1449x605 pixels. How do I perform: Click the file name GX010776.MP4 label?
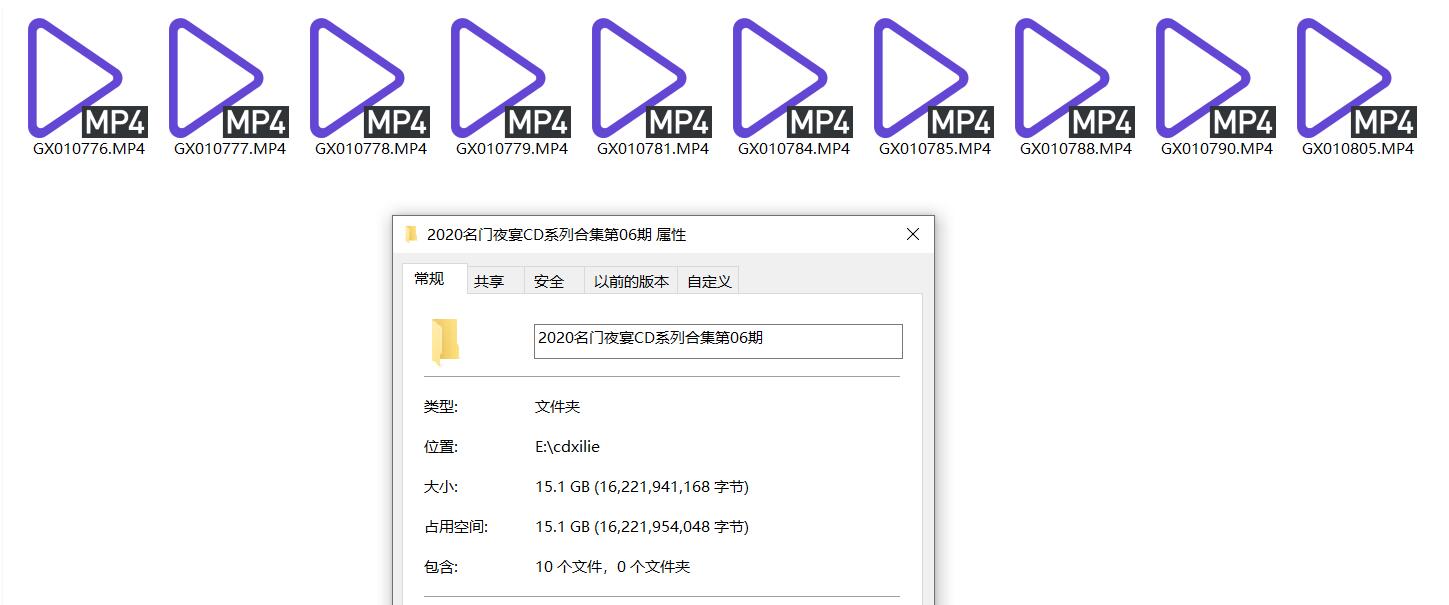(89, 149)
